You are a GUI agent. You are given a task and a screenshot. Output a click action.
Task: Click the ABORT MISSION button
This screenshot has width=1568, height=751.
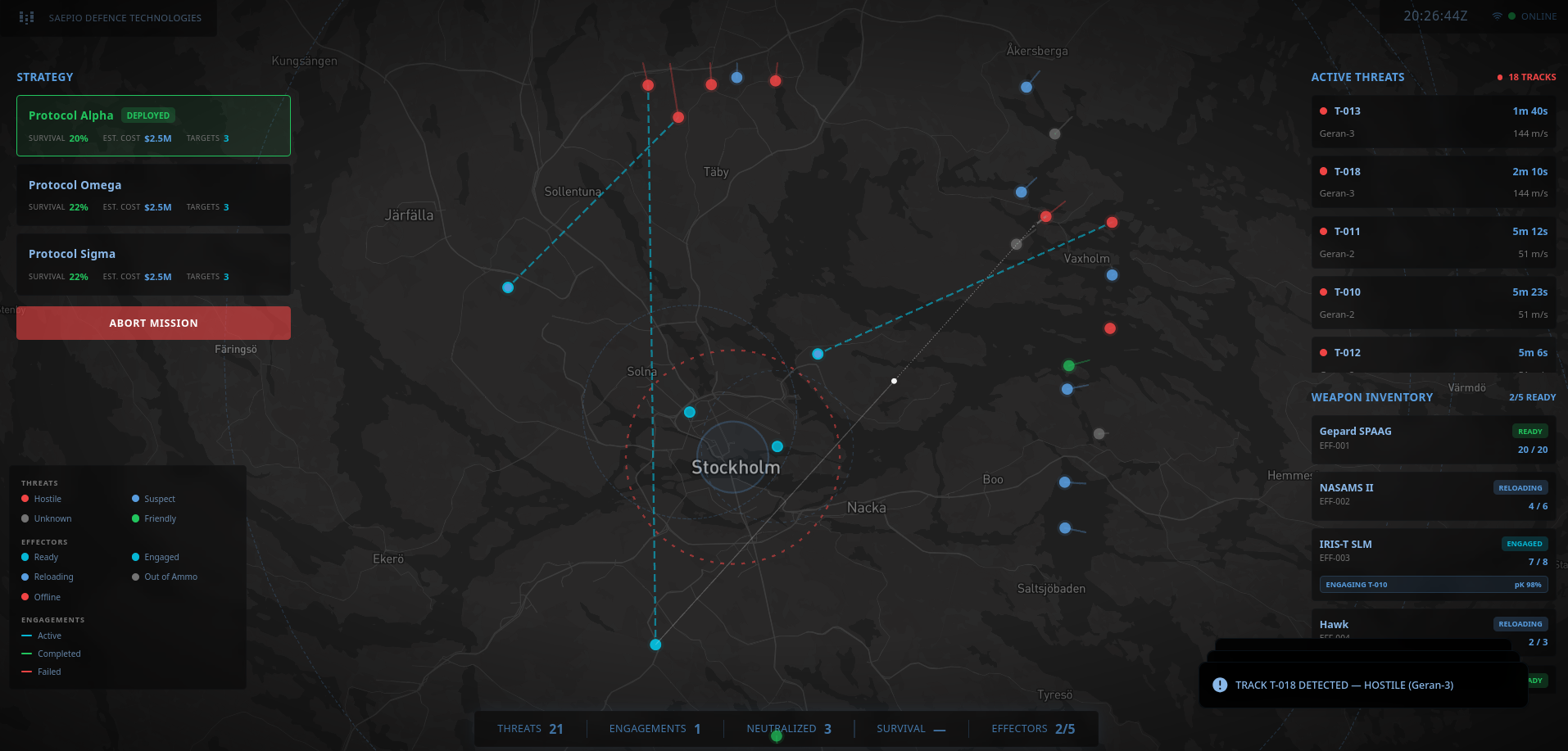(x=153, y=323)
